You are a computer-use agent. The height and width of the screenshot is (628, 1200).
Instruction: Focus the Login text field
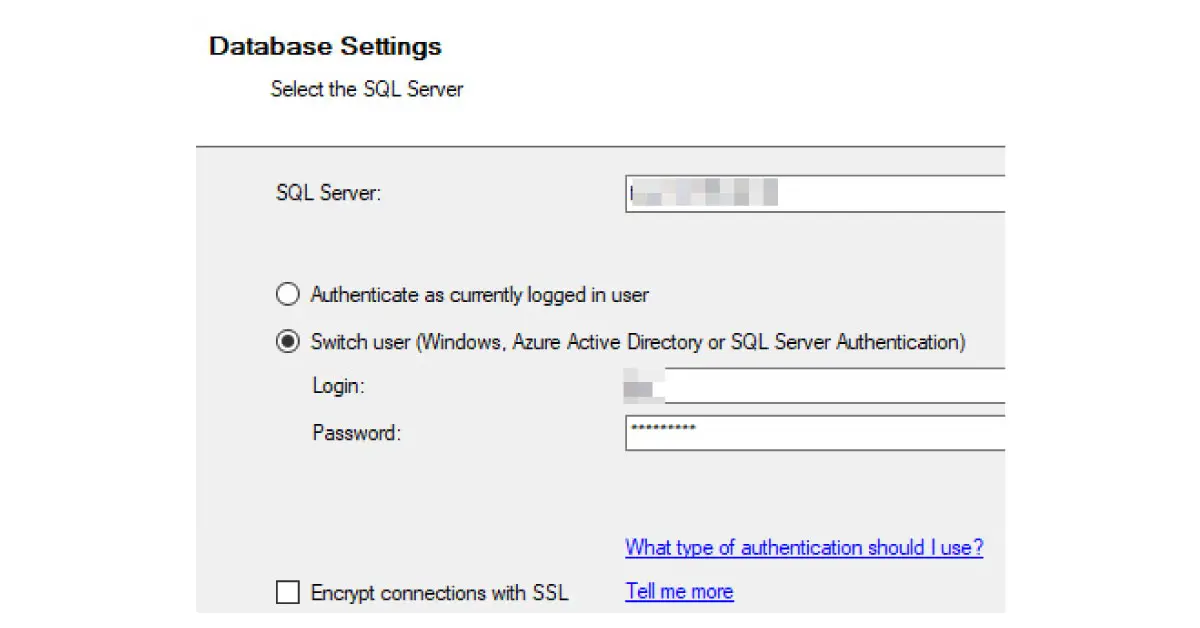830,385
